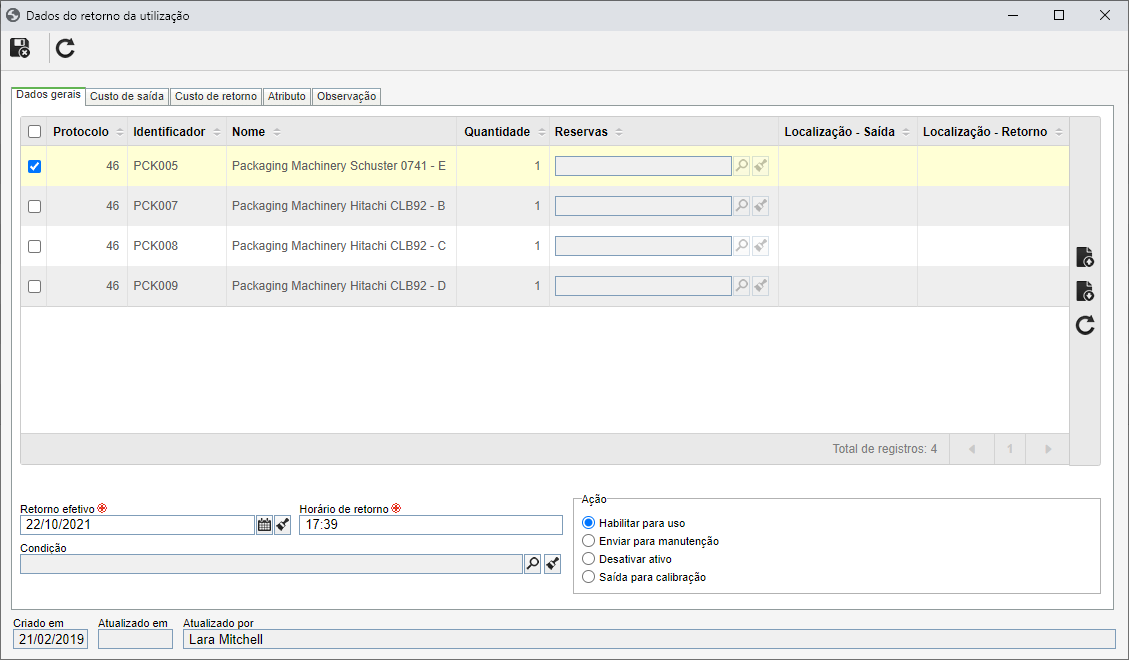The width and height of the screenshot is (1129, 660).
Task: Click page number 1 in pager
Action: [1010, 449]
